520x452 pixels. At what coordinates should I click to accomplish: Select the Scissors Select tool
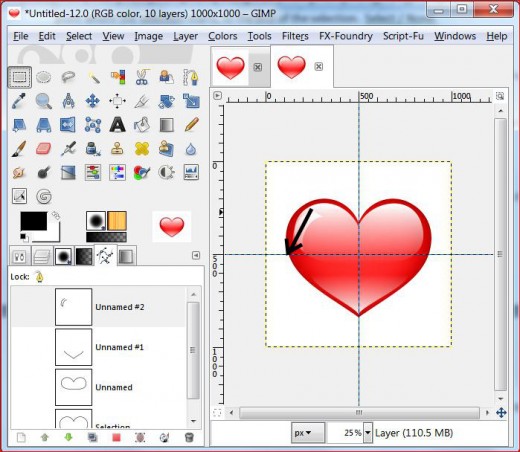[x=142, y=77]
